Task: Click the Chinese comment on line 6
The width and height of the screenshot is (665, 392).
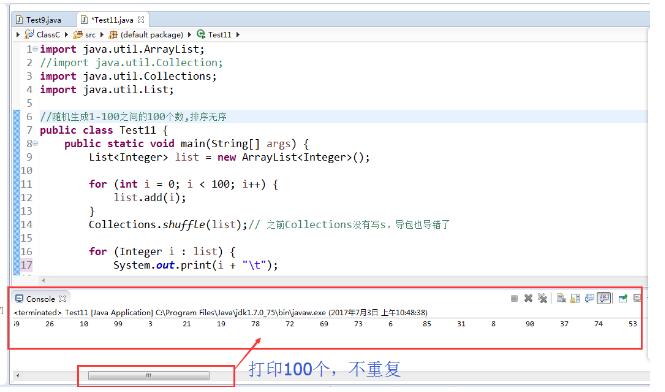Action: pos(133,117)
